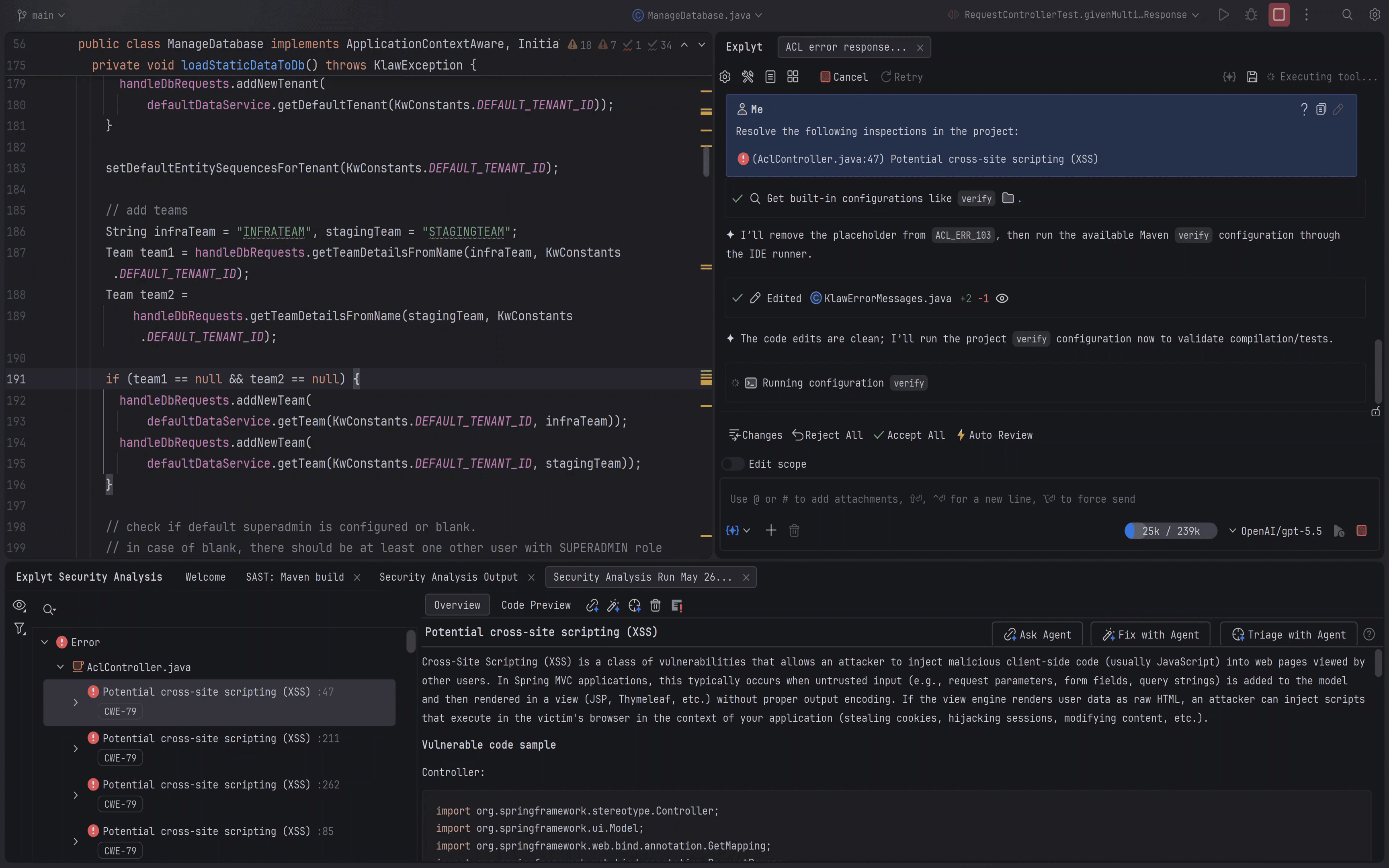1389x868 pixels.
Task: Copy the Me message with the copy icon
Action: 1321,109
